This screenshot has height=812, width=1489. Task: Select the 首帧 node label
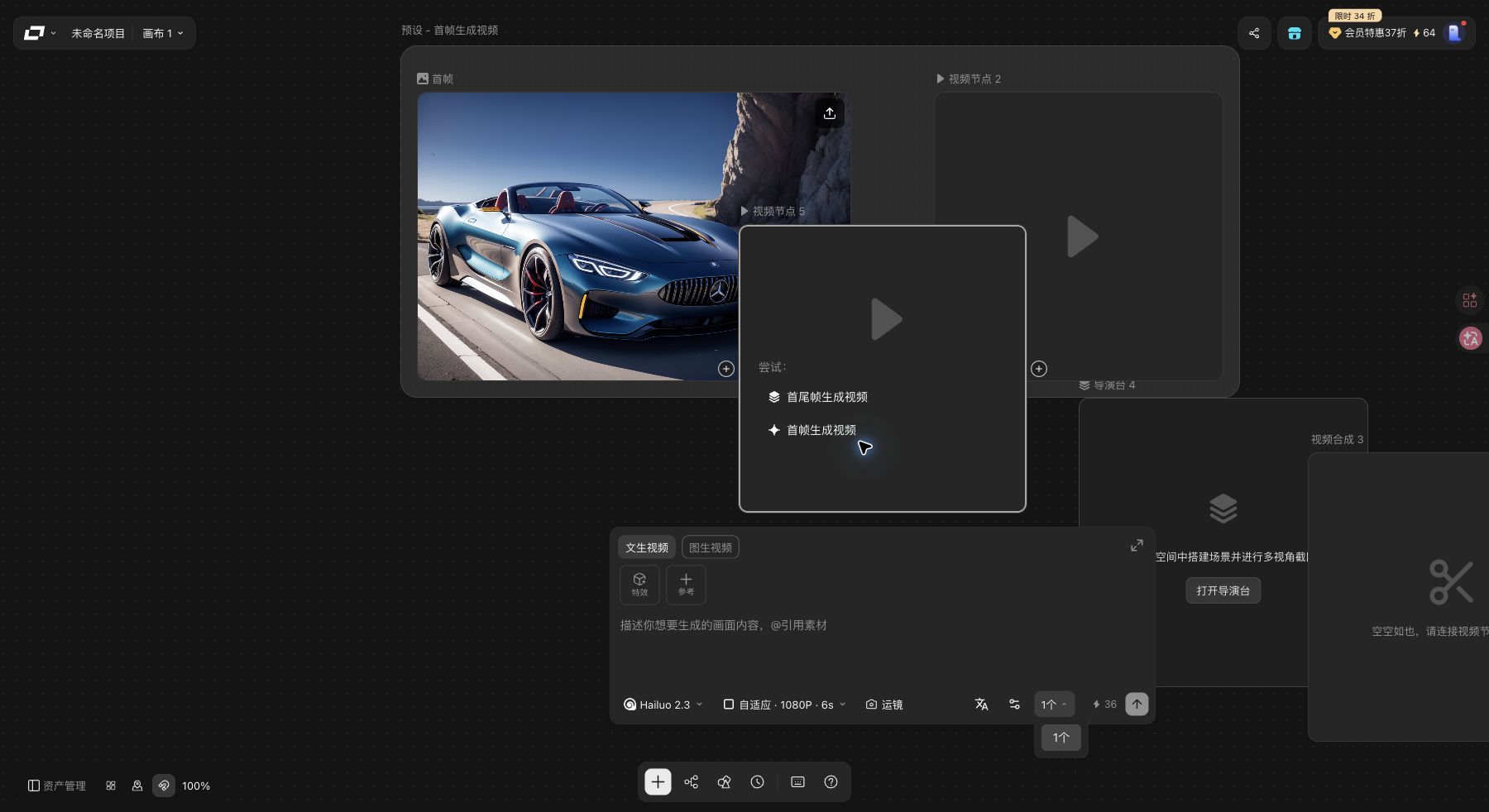[x=435, y=79]
